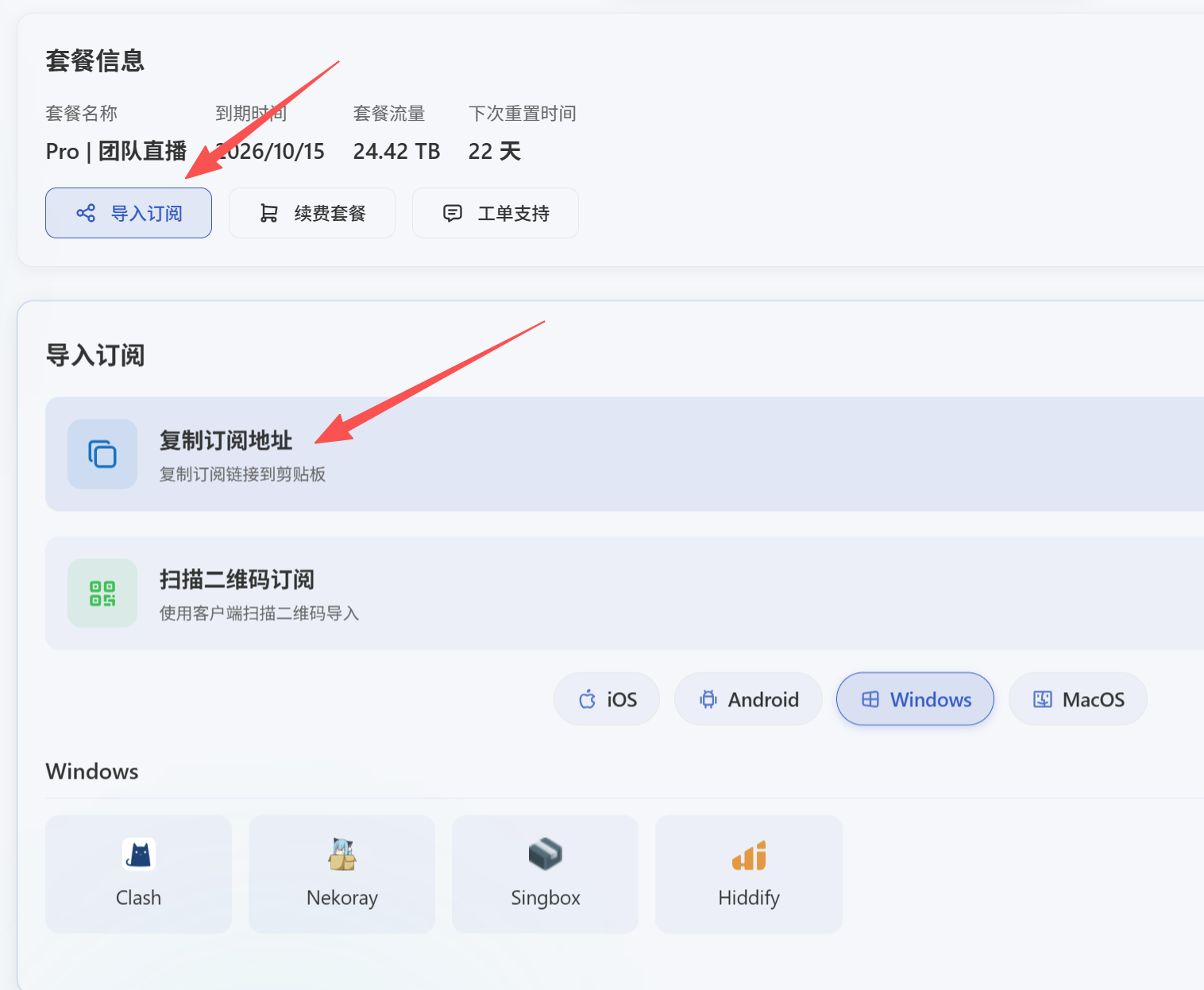Click the Apple logo on the iOS tab
The image size is (1204, 990).
tap(587, 699)
